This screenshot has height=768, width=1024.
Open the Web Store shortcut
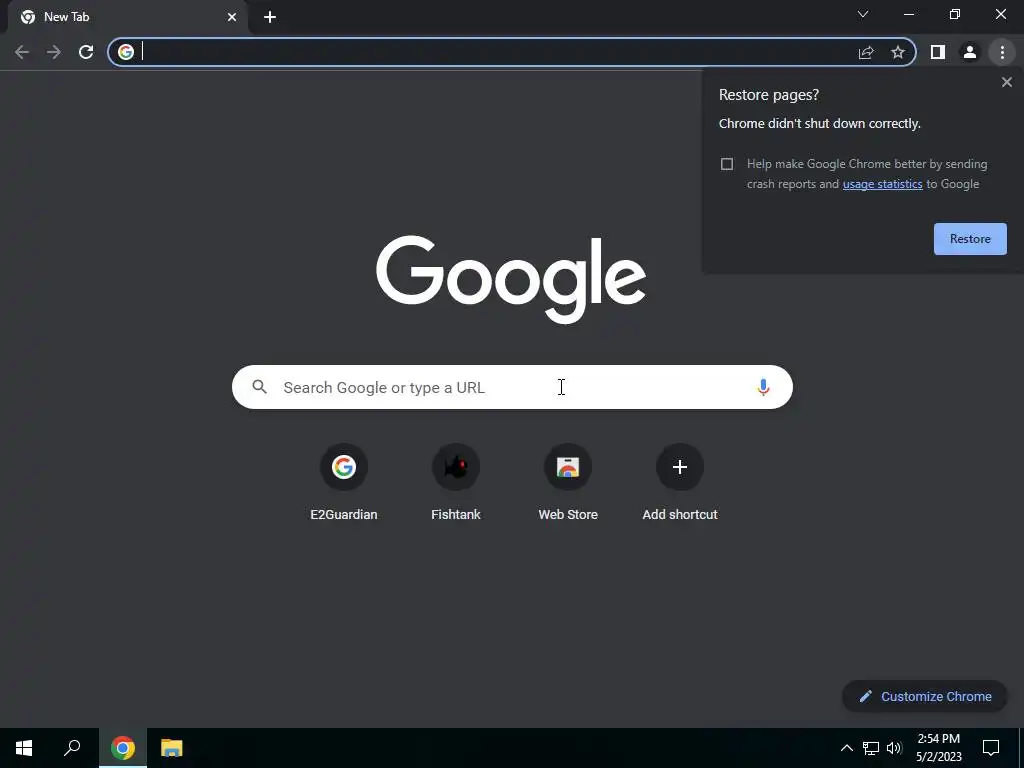(568, 481)
